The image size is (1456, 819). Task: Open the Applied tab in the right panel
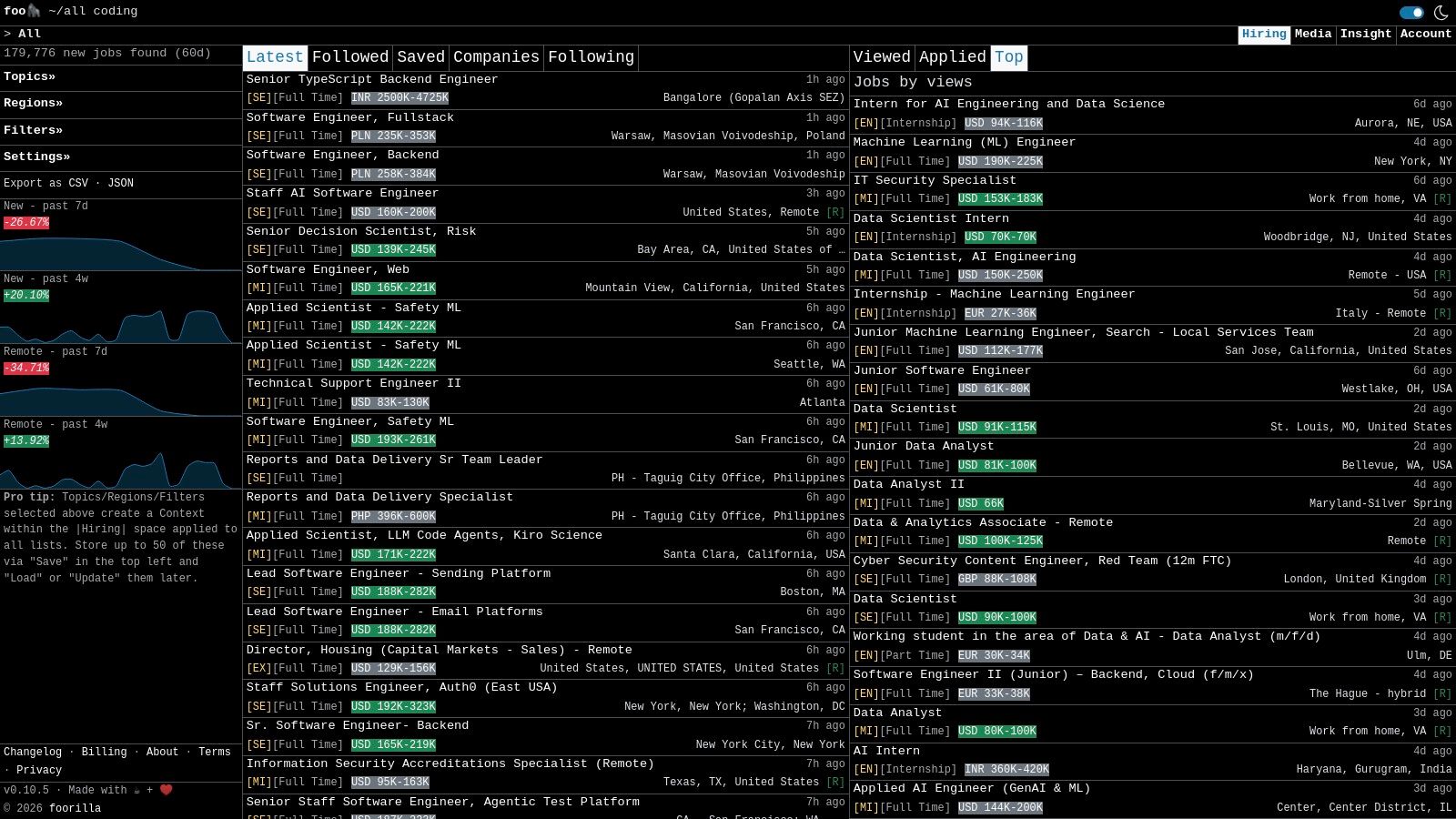click(x=952, y=56)
